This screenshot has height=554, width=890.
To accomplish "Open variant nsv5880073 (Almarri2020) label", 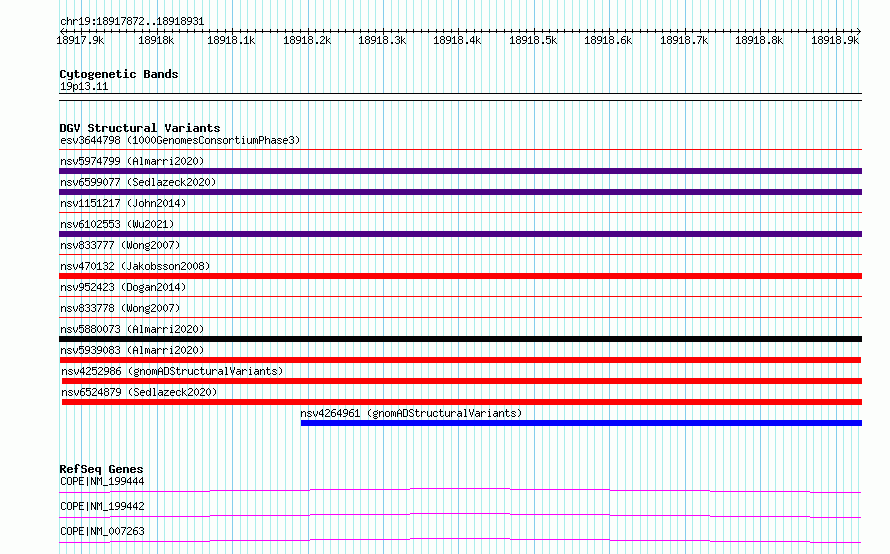I will click(132, 329).
